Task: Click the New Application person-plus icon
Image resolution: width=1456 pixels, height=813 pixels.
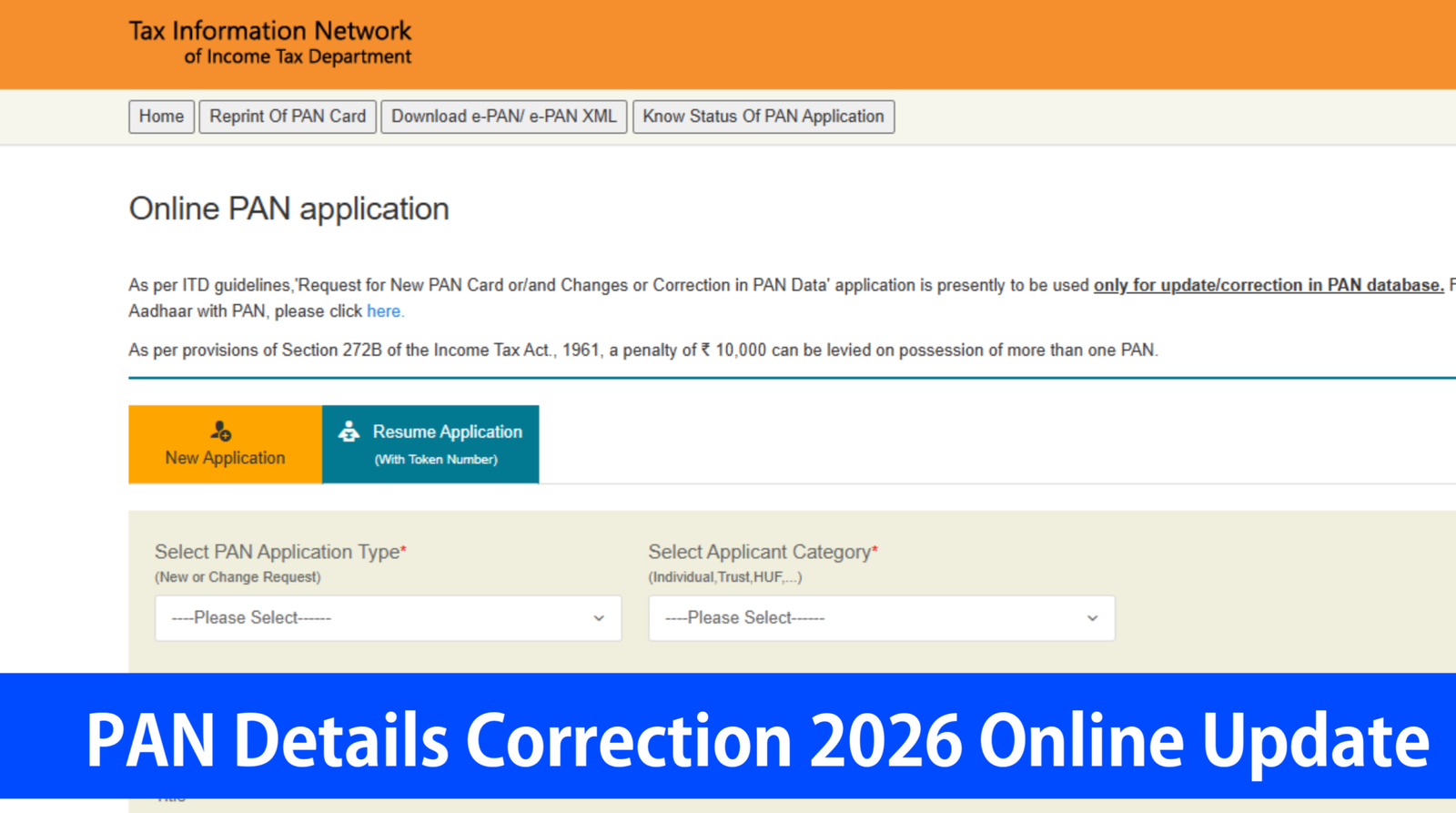Action: point(221,431)
